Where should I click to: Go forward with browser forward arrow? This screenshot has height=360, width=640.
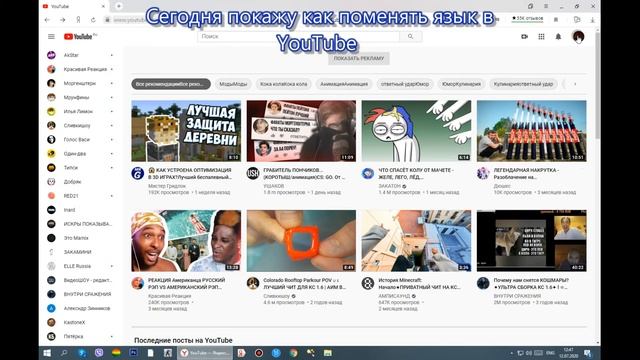pyautogui.click(x=62, y=20)
